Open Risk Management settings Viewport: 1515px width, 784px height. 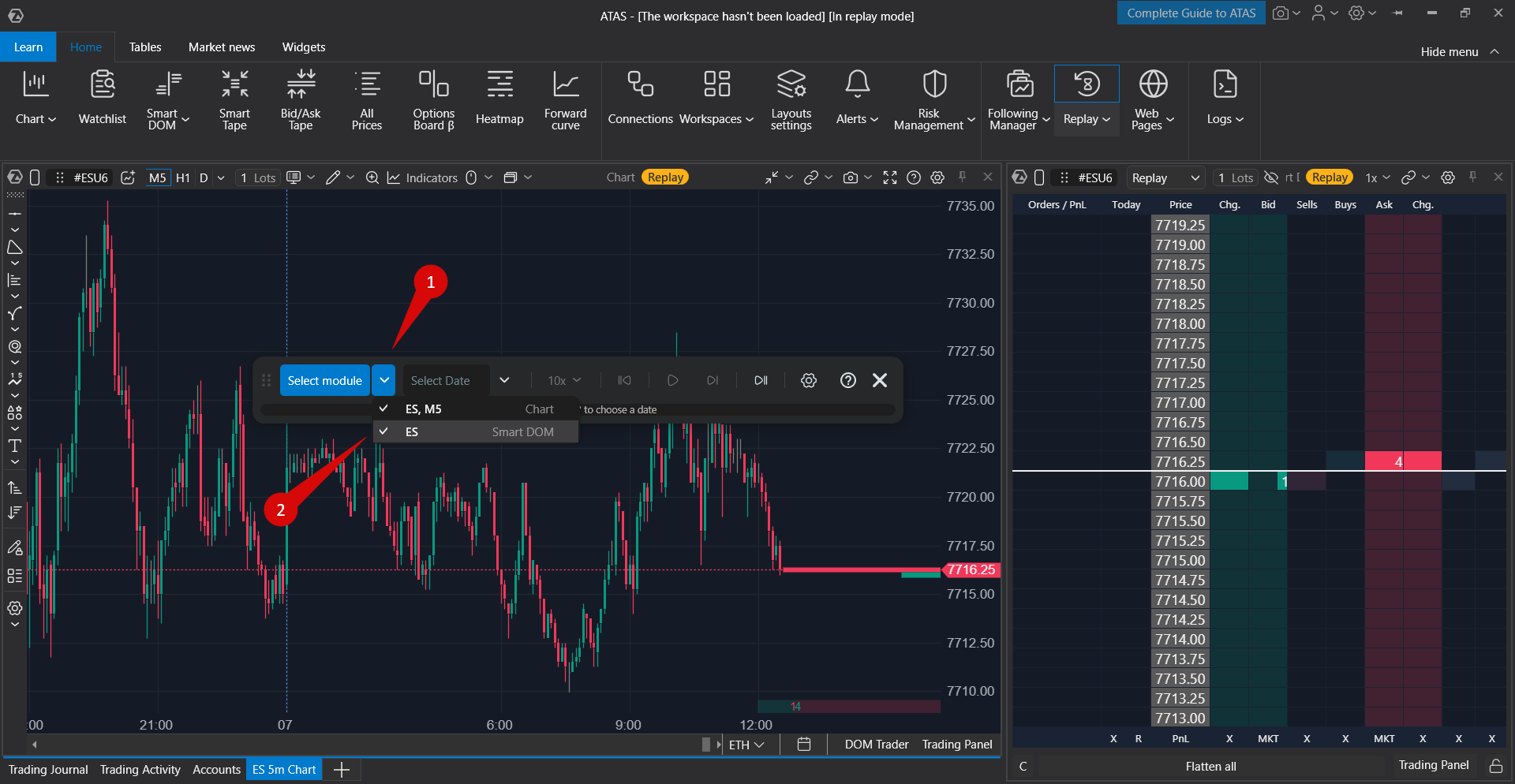pos(929,99)
